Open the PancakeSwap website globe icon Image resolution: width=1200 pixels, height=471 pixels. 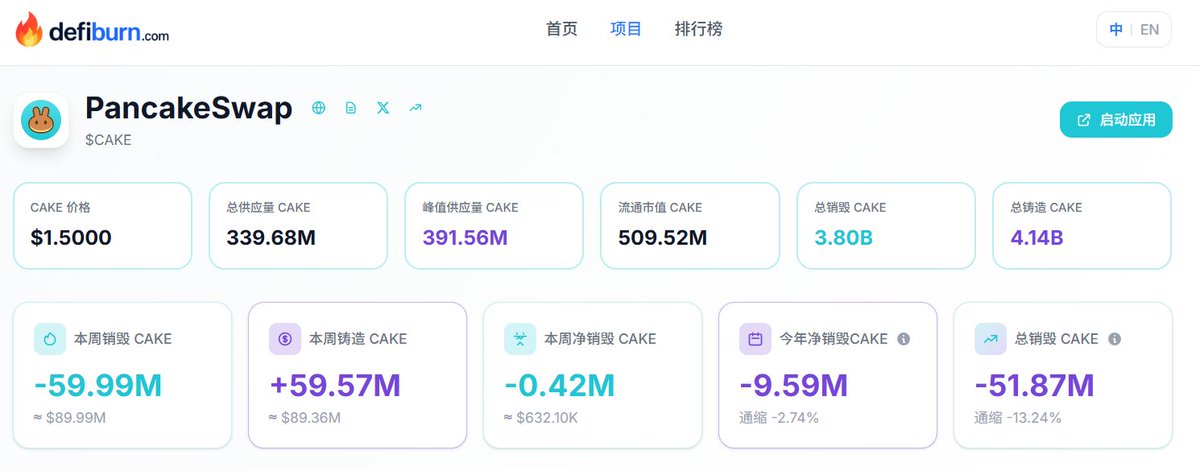pos(319,107)
